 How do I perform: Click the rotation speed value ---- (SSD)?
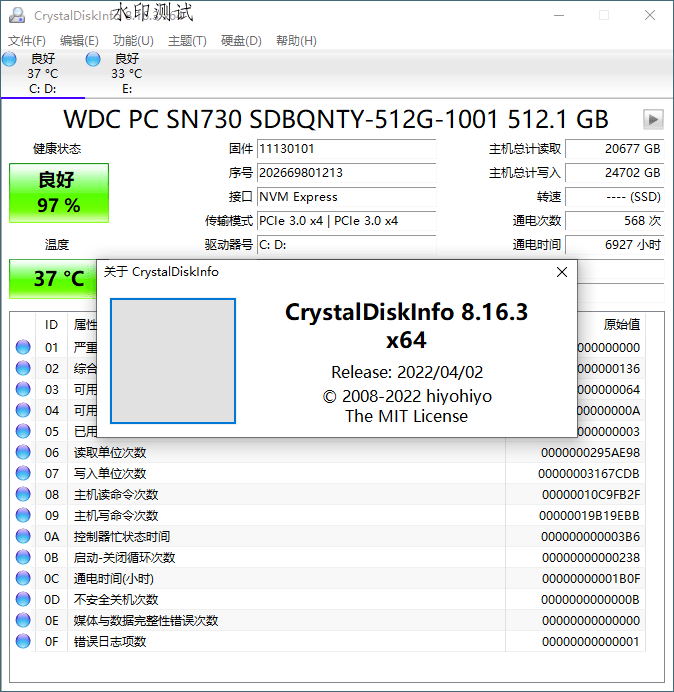click(x=614, y=196)
